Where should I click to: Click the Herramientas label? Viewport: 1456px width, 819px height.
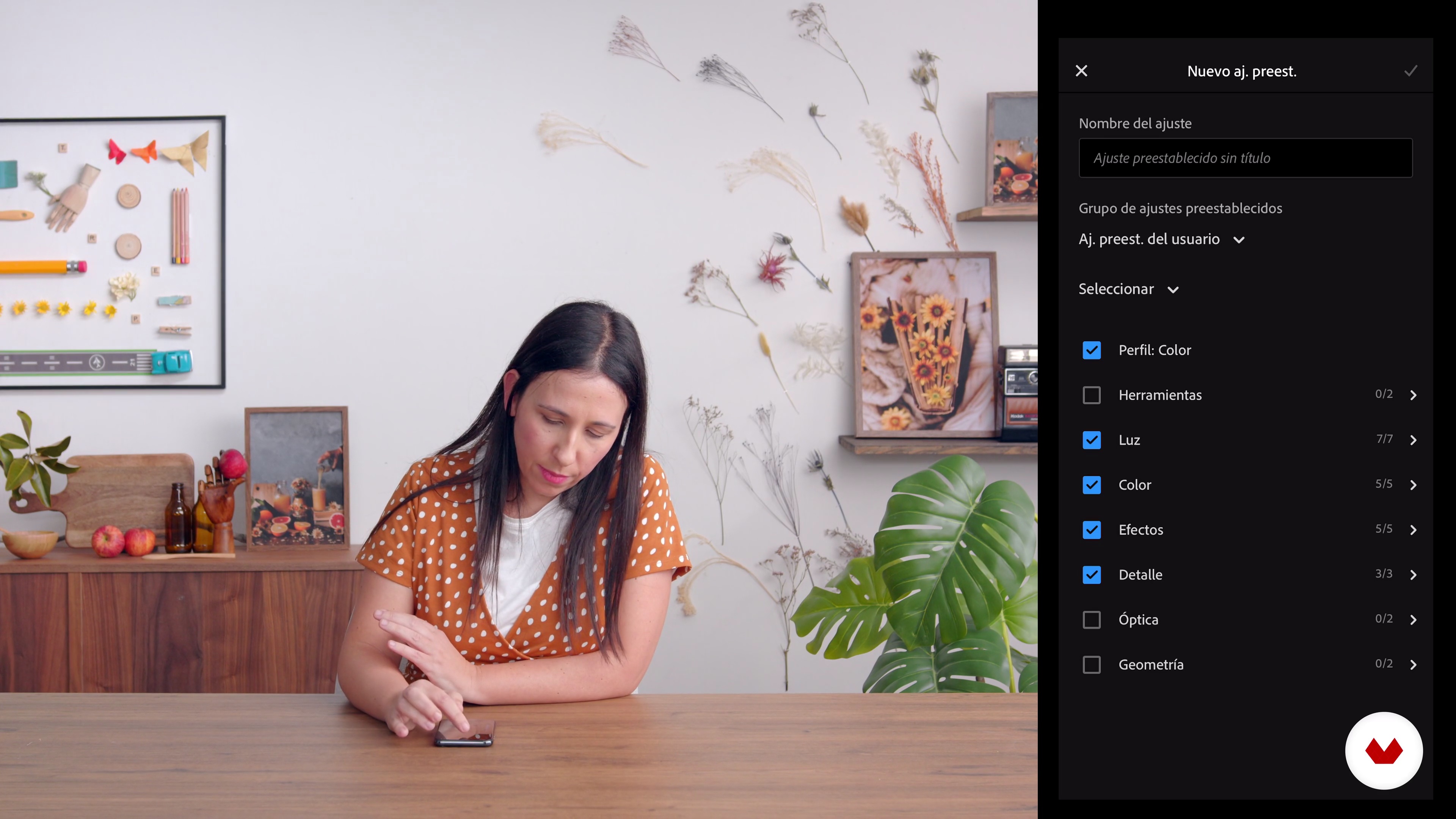(x=1160, y=395)
